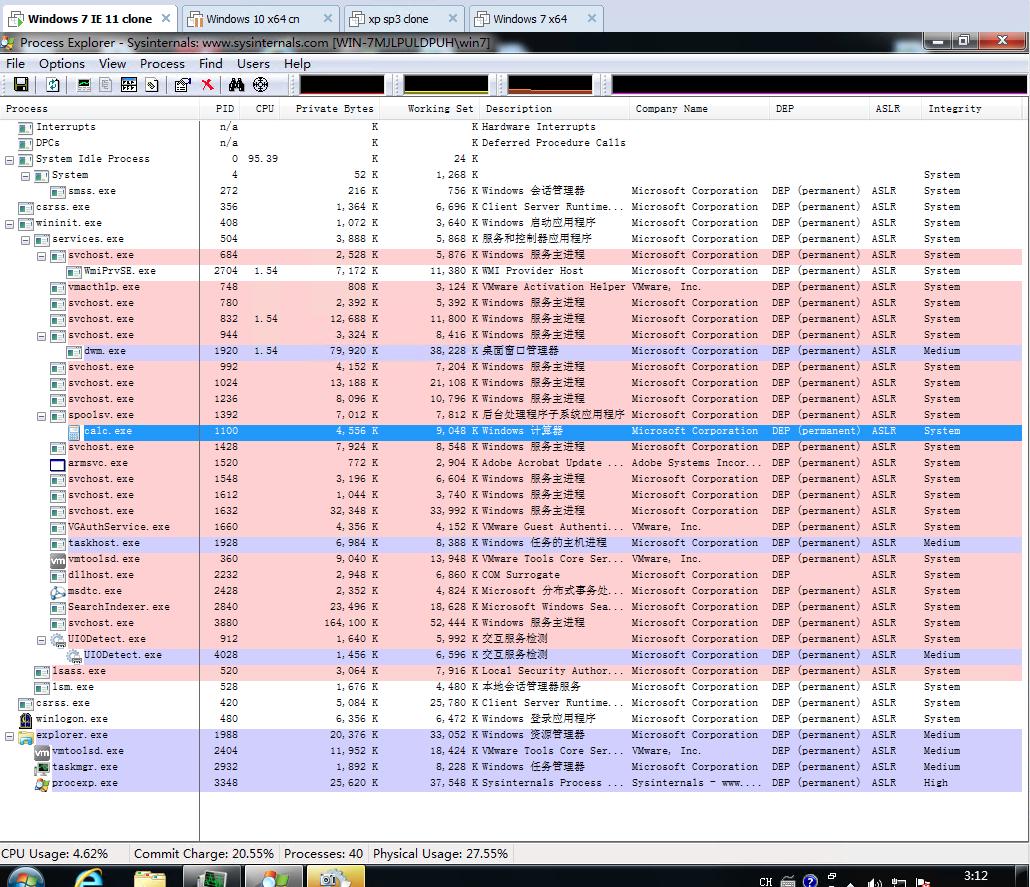Click the View DLLs or Handles toolbar icon
This screenshot has height=887, width=1030.
pos(152,85)
